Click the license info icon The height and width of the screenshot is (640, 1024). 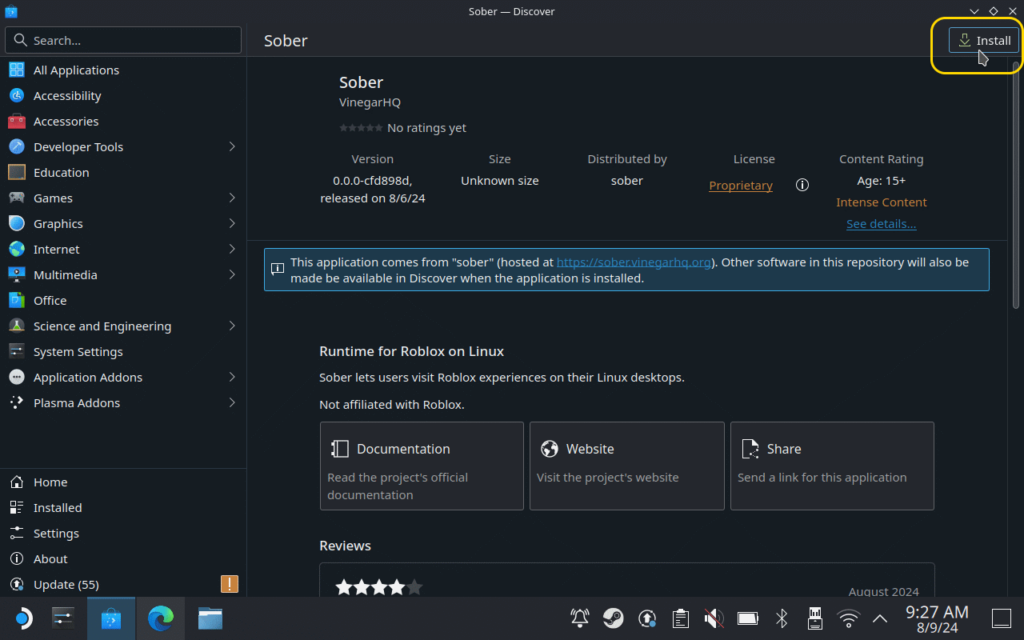click(801, 186)
